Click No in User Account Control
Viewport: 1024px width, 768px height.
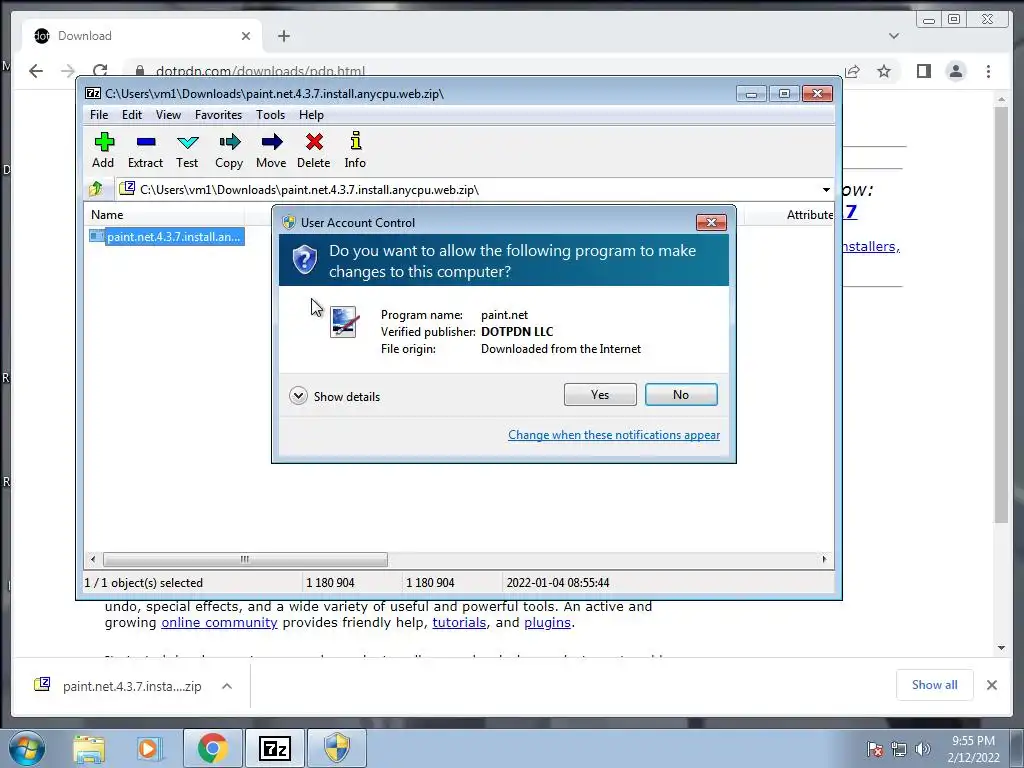pos(681,394)
